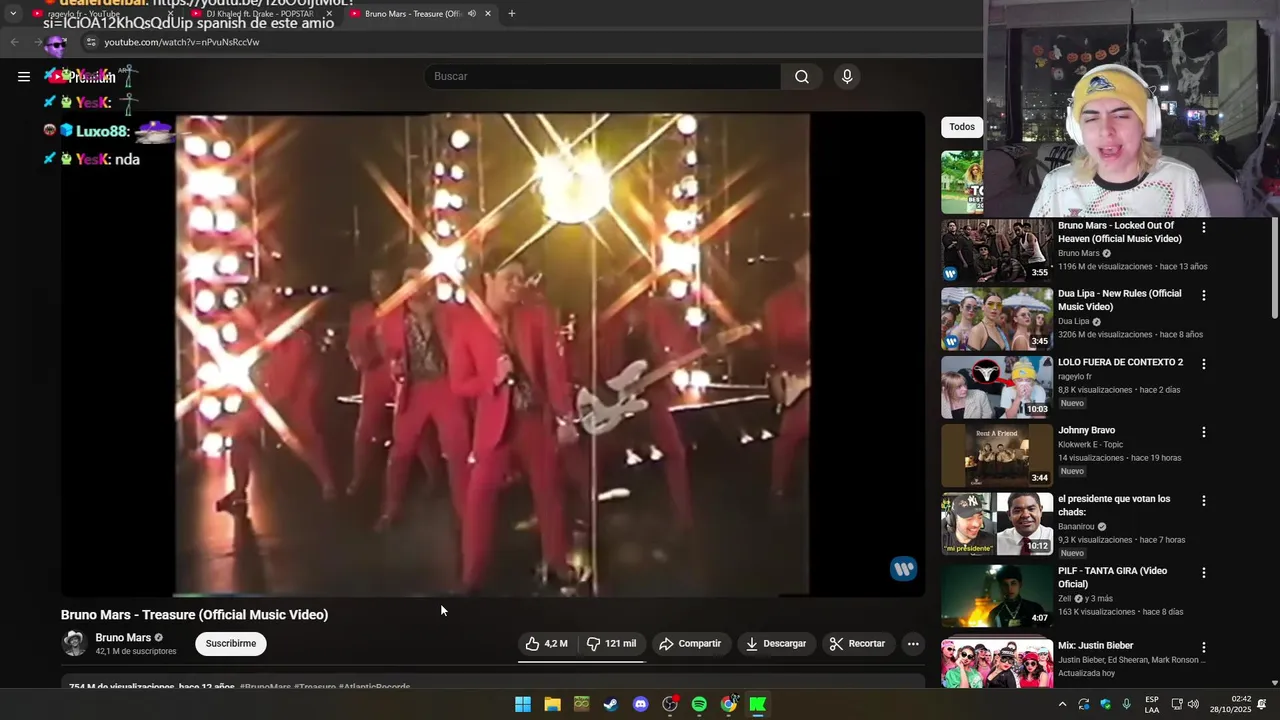Open the green Kick app taskbar icon

(x=758, y=704)
